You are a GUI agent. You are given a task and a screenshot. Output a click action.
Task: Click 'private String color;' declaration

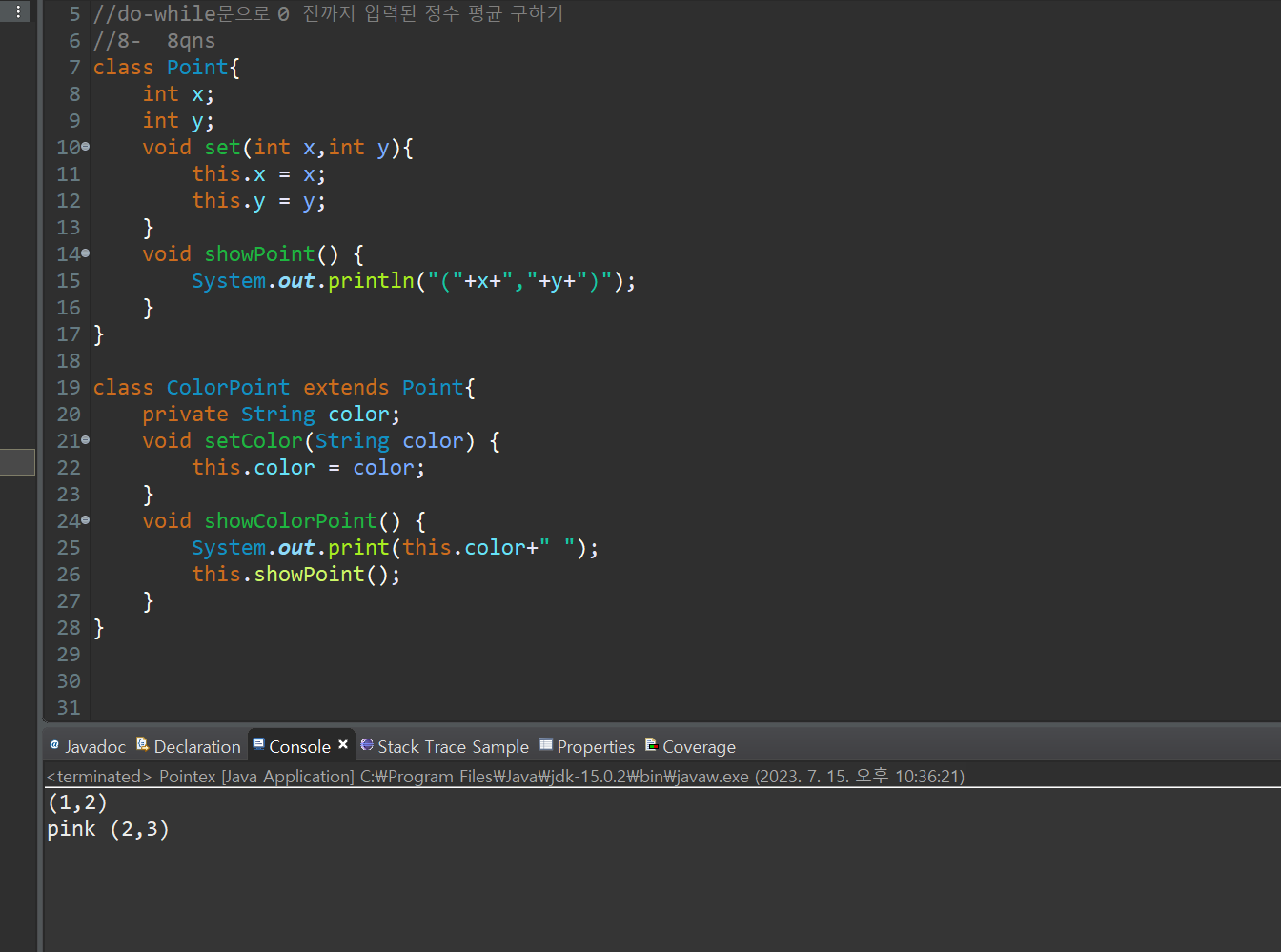click(x=271, y=415)
